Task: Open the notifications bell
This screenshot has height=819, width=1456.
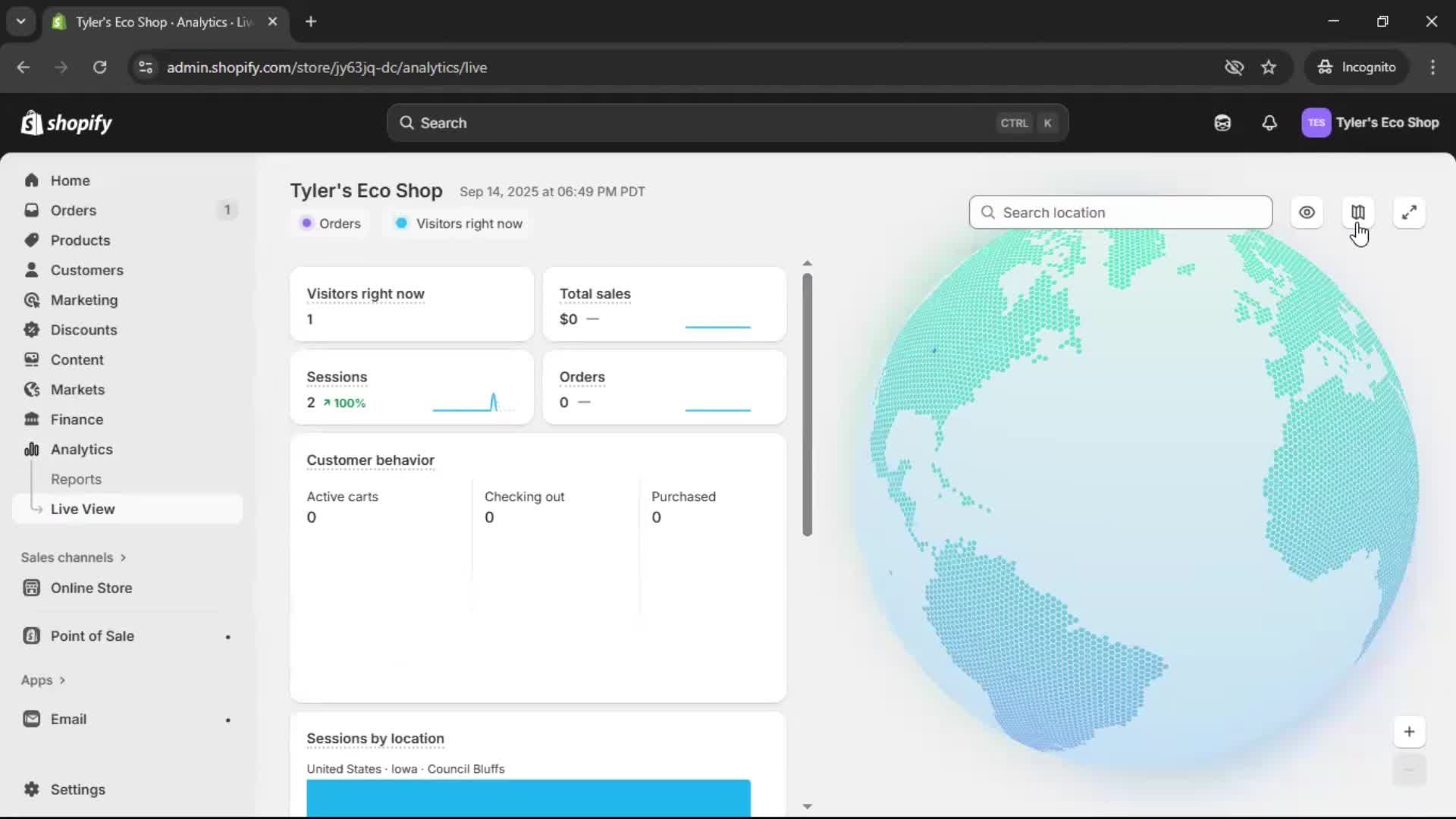Action: point(1269,123)
